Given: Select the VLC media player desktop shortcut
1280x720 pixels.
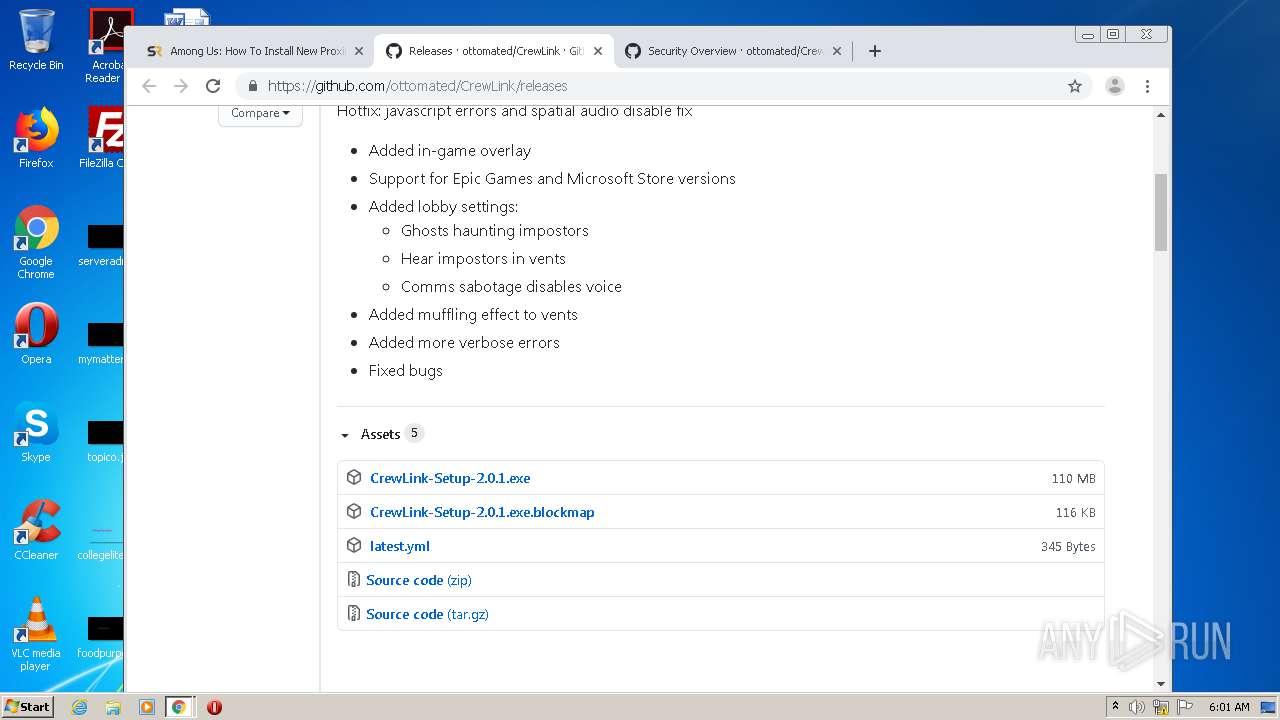Looking at the screenshot, I should pyautogui.click(x=36, y=634).
